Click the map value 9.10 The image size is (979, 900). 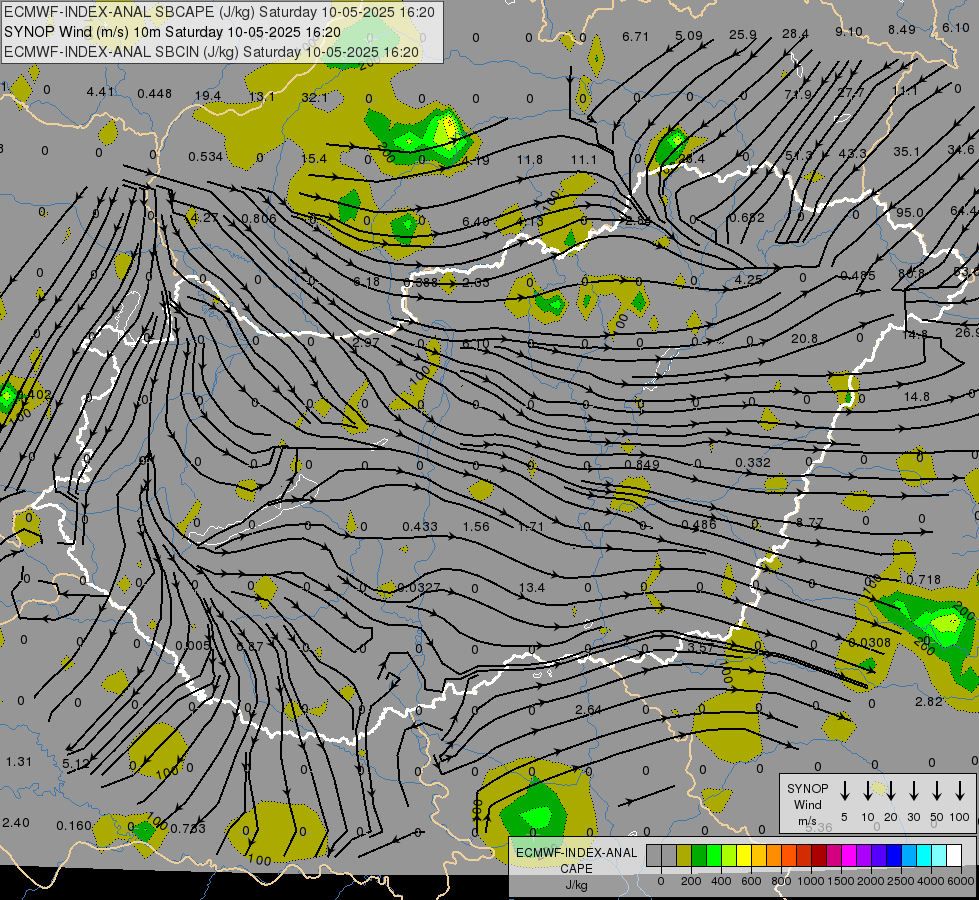pos(849,31)
